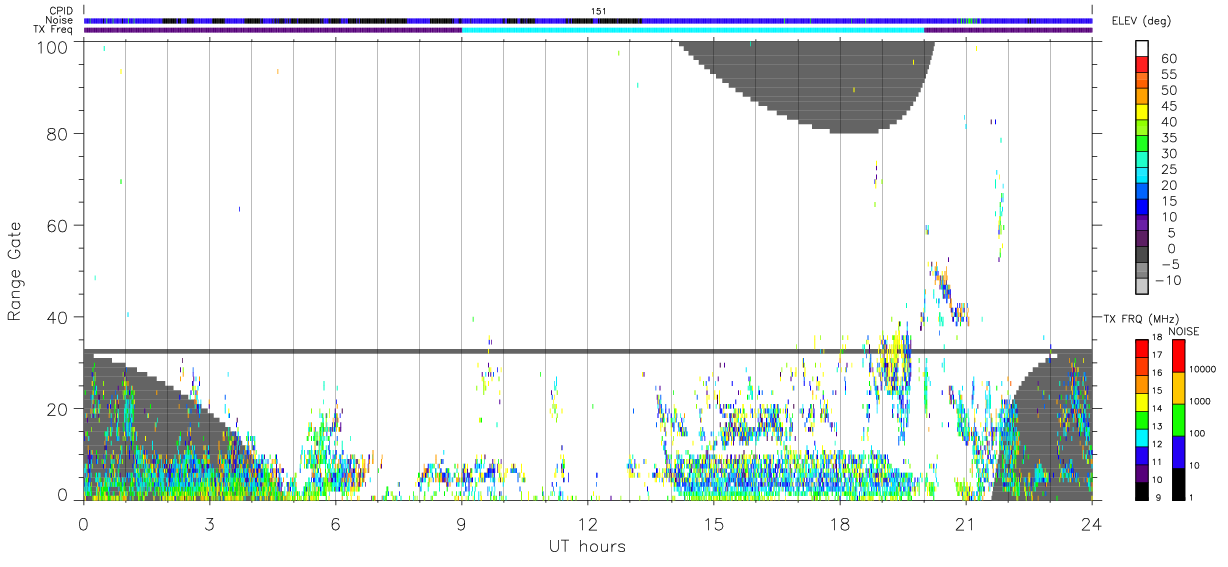1228x567 pixels.
Task: Pick the cyan 20–25 degree ELEV color cell
Action: click(x=1142, y=177)
